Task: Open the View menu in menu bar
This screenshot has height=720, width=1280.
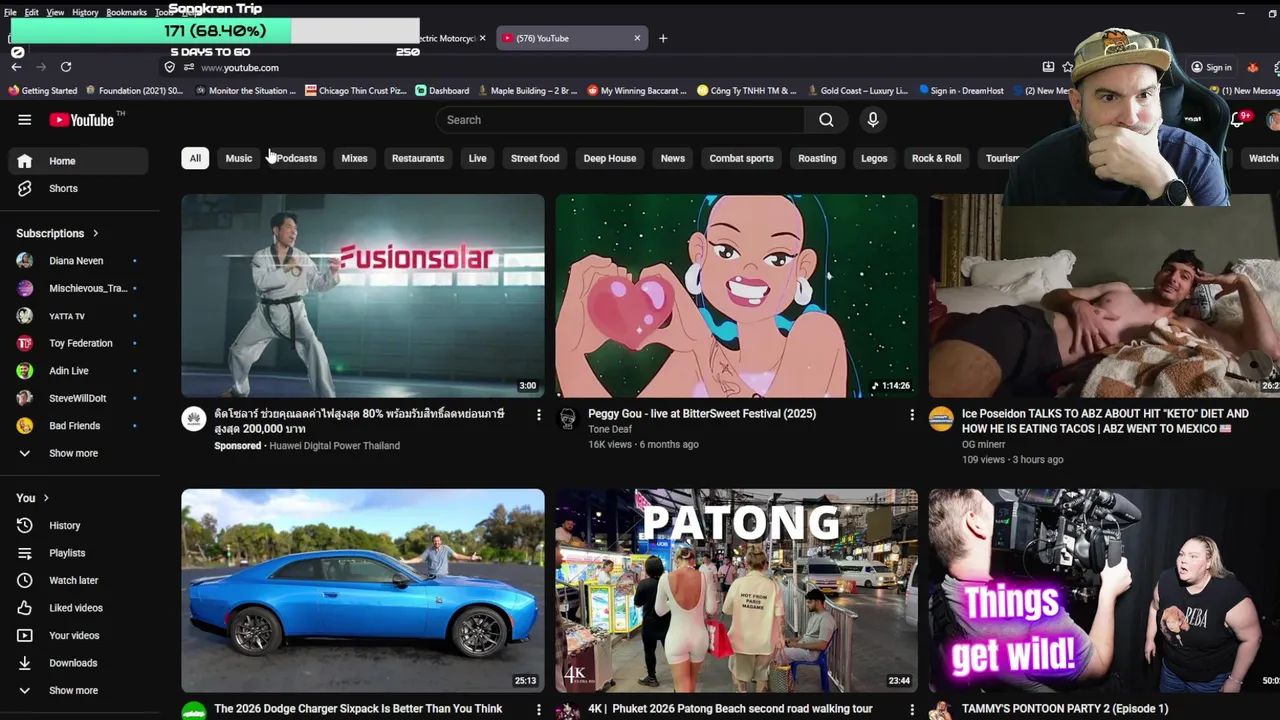Action: coord(55,12)
